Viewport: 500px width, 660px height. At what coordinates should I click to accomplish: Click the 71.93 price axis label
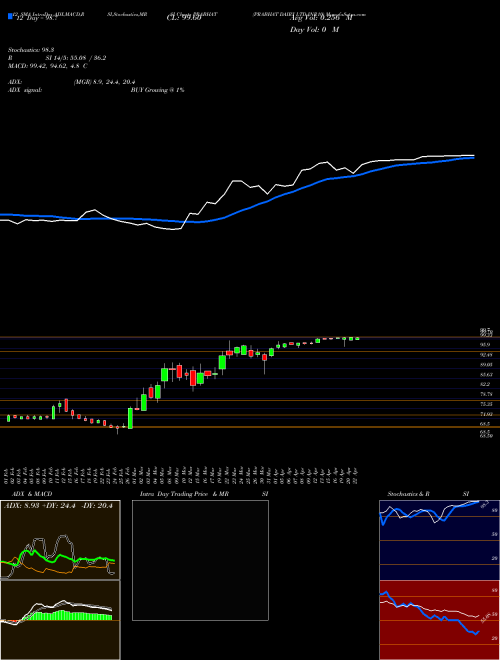pos(486,414)
